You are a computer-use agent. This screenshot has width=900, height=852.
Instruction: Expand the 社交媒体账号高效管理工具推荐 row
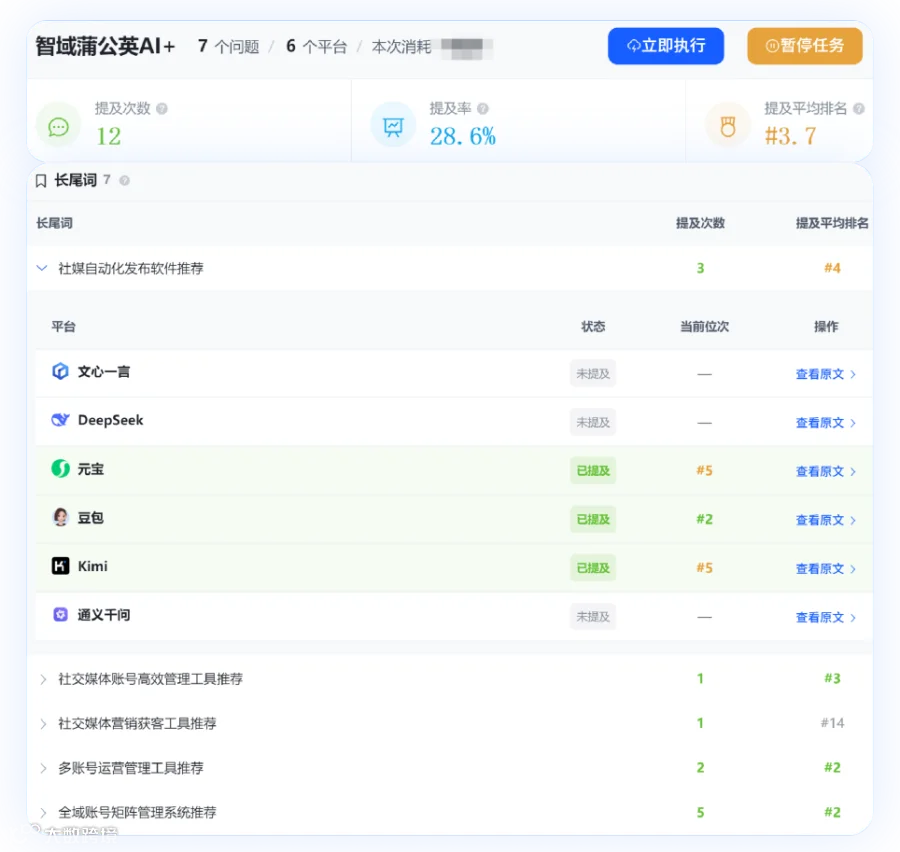click(x=43, y=679)
